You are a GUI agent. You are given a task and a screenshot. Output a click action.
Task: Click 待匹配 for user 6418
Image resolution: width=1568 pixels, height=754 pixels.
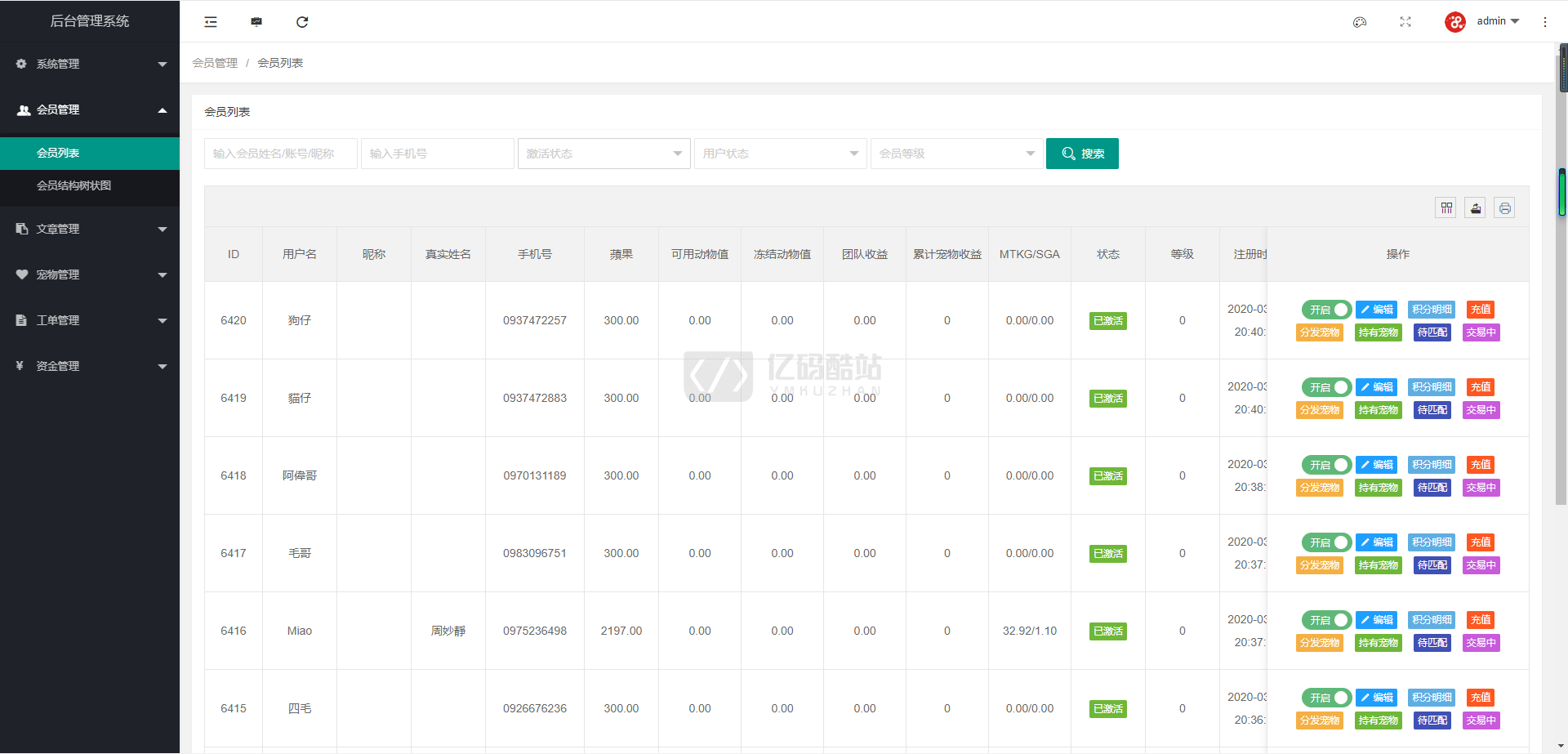point(1432,488)
